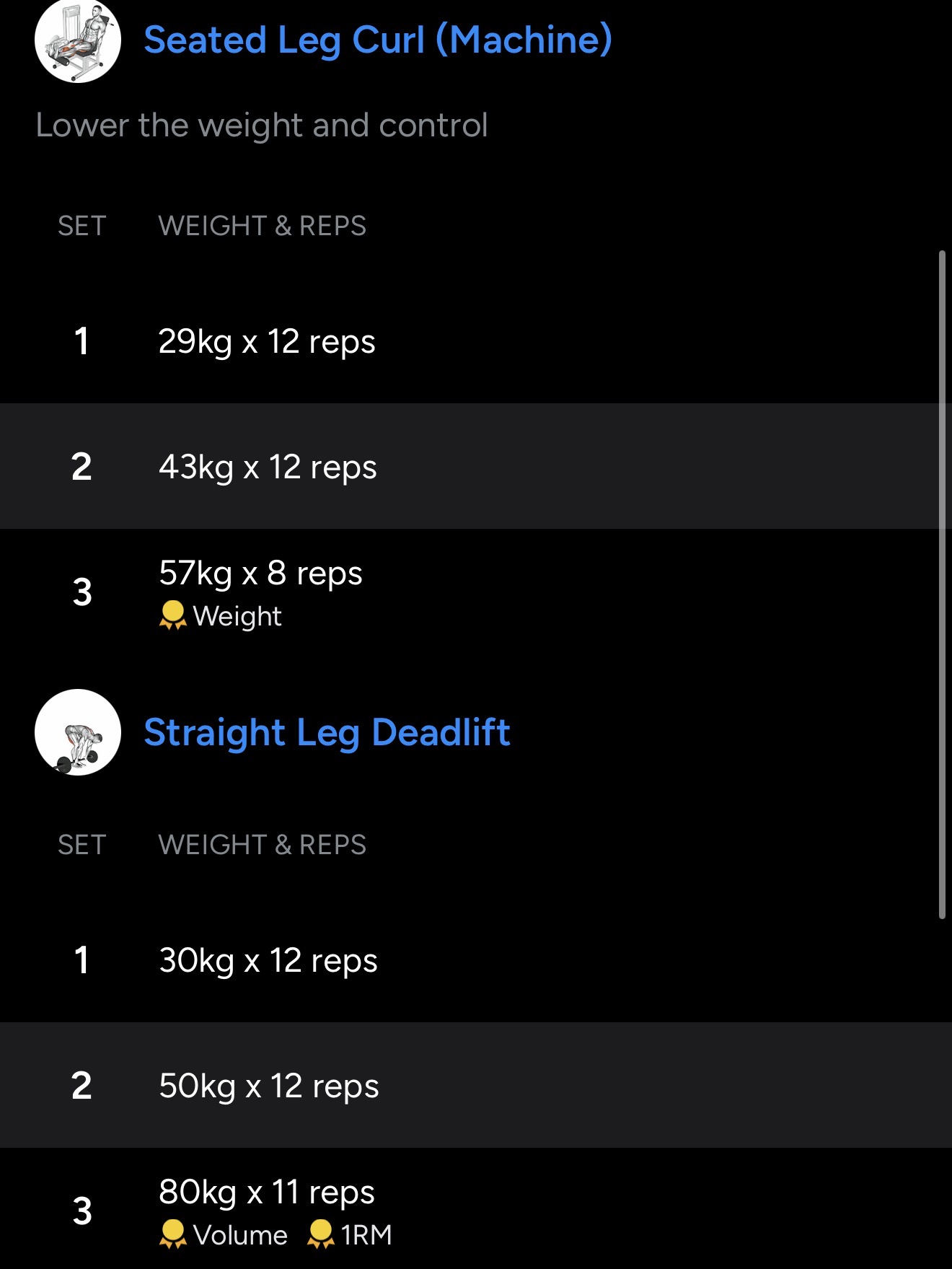Viewport: 952px width, 1269px height.
Task: Tap set number 2 under Straight Leg Deadlift
Action: coord(81,1086)
